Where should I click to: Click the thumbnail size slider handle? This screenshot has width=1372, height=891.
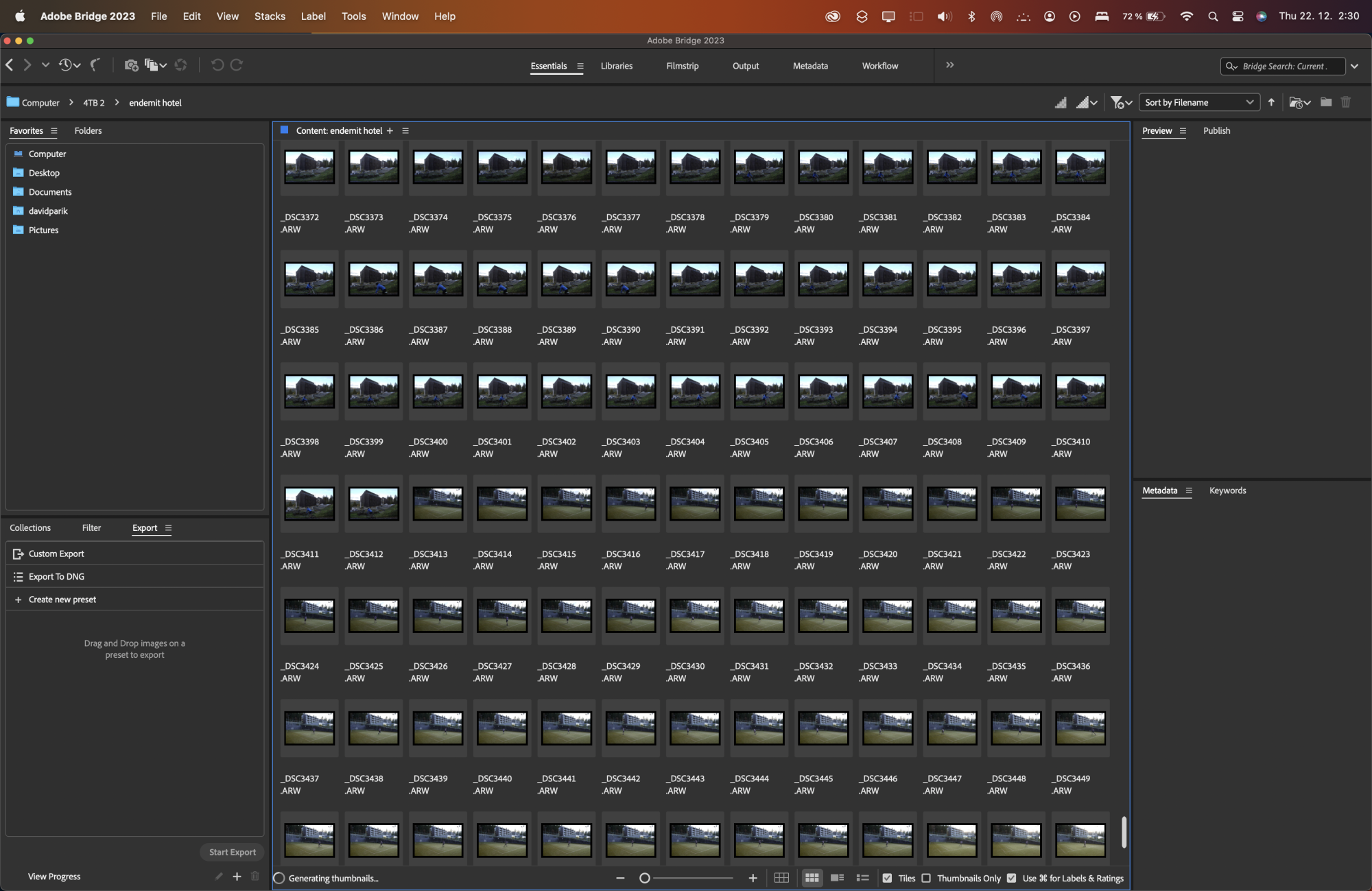[x=645, y=878]
